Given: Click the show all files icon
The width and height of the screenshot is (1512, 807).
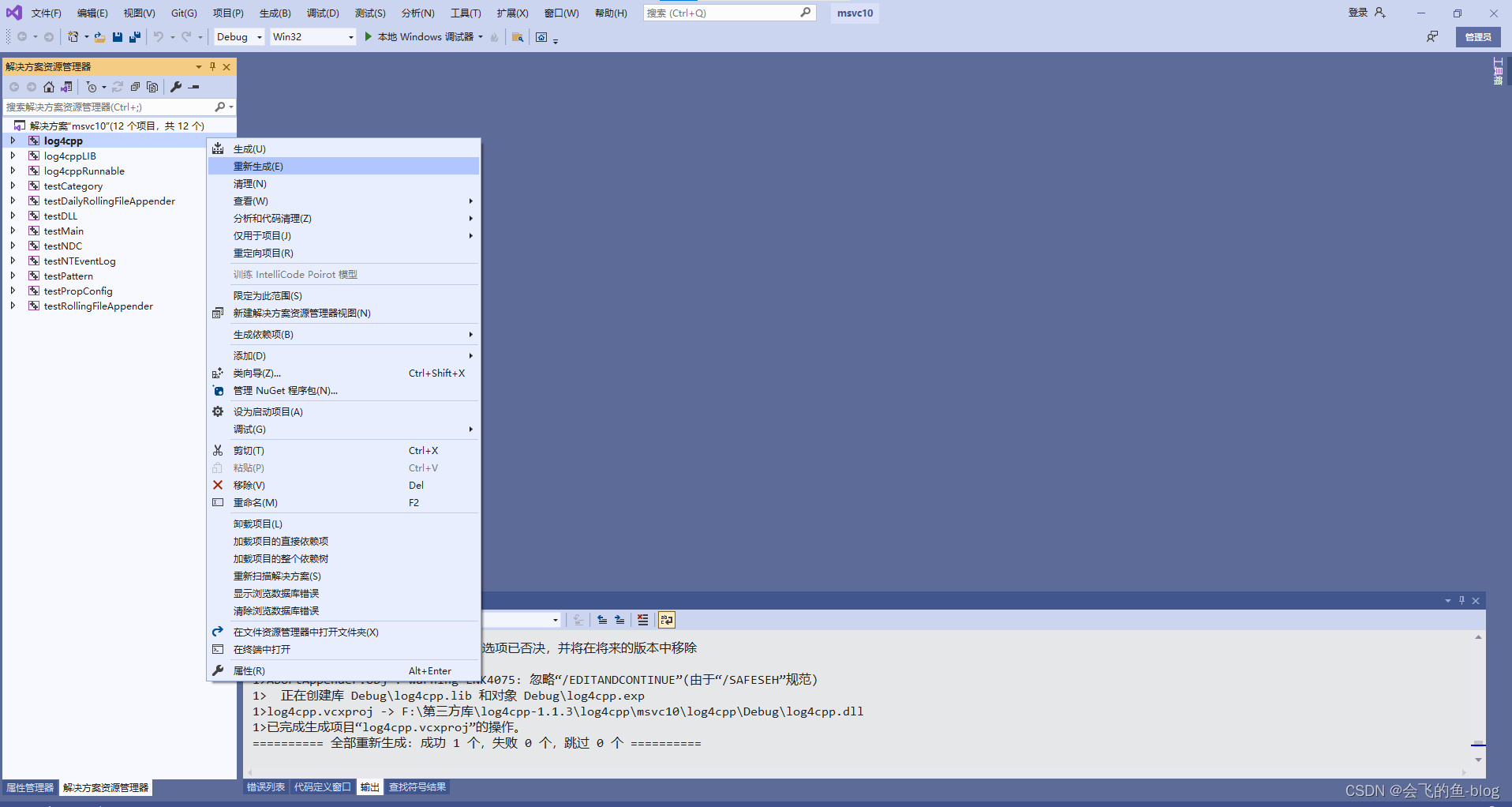Looking at the screenshot, I should tap(152, 87).
